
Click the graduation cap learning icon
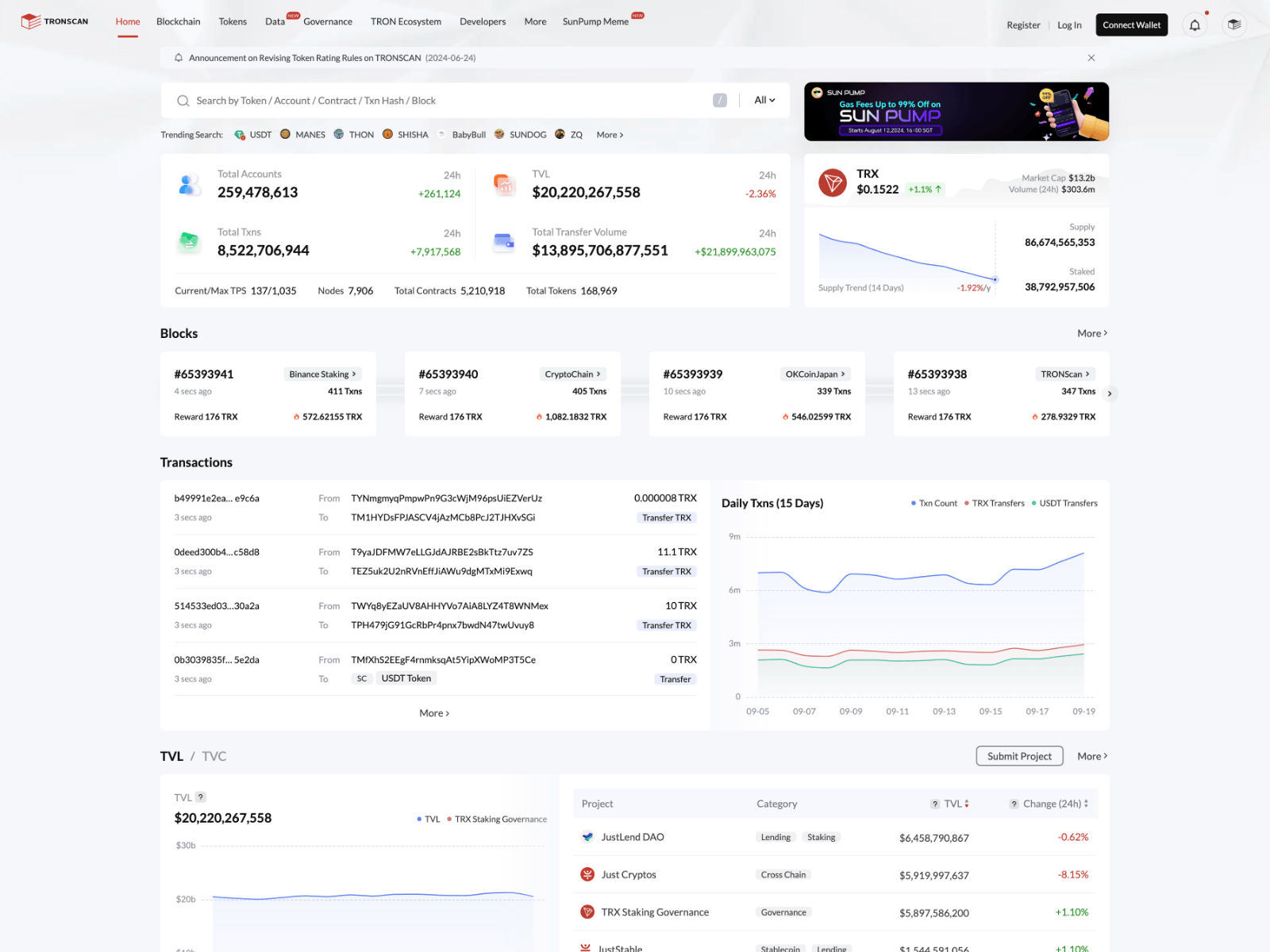coord(1233,25)
